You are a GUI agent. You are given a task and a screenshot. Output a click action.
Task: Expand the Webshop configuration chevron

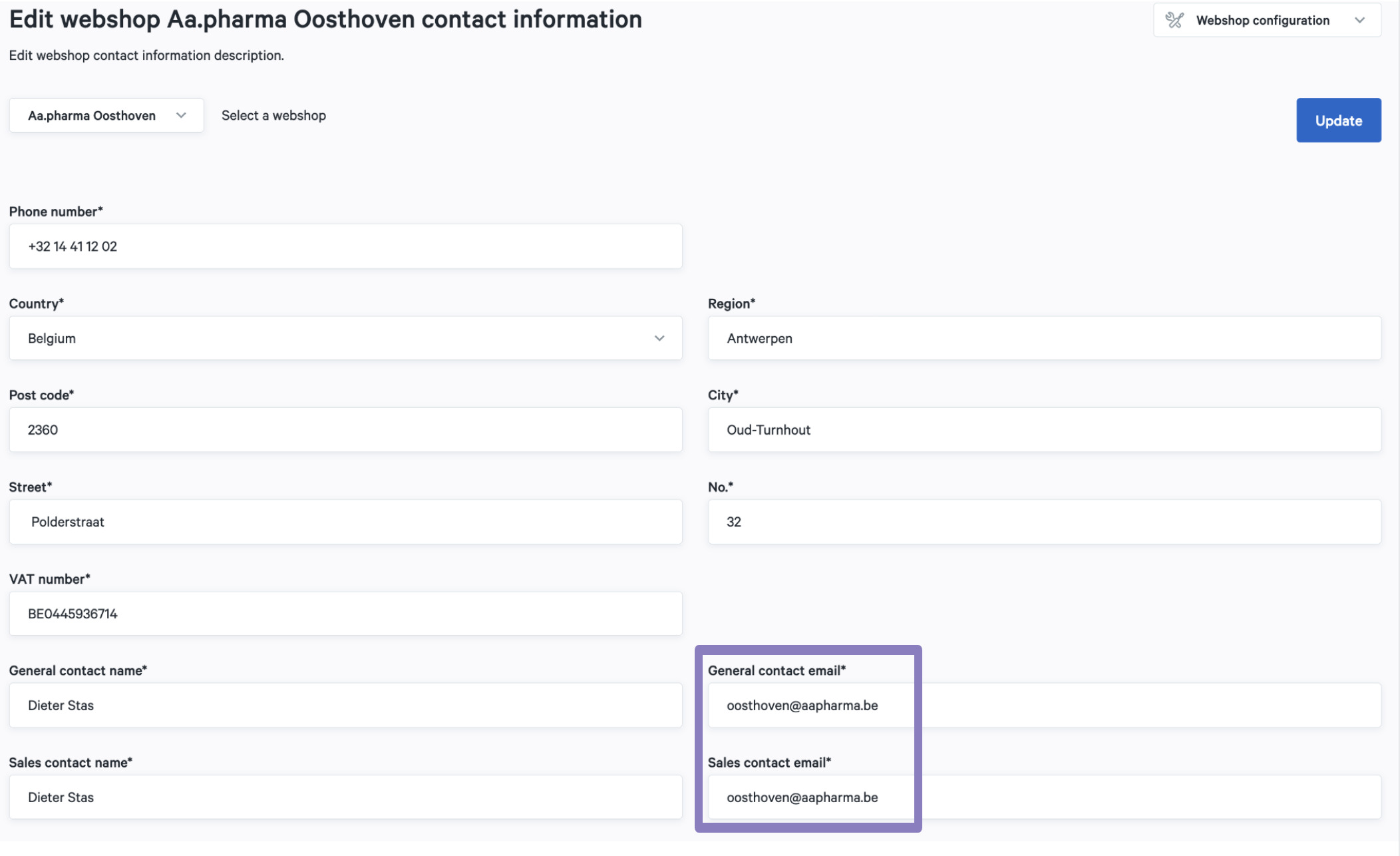click(x=1359, y=21)
